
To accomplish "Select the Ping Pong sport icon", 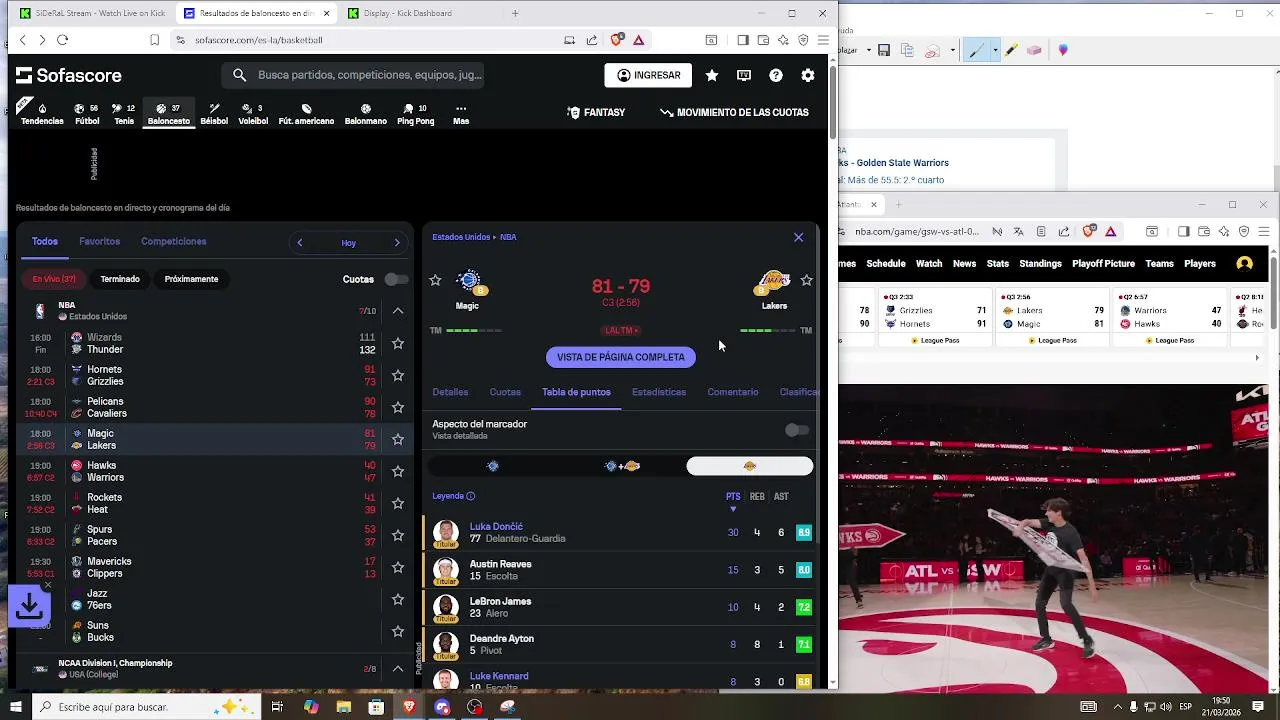I will (x=415, y=113).
